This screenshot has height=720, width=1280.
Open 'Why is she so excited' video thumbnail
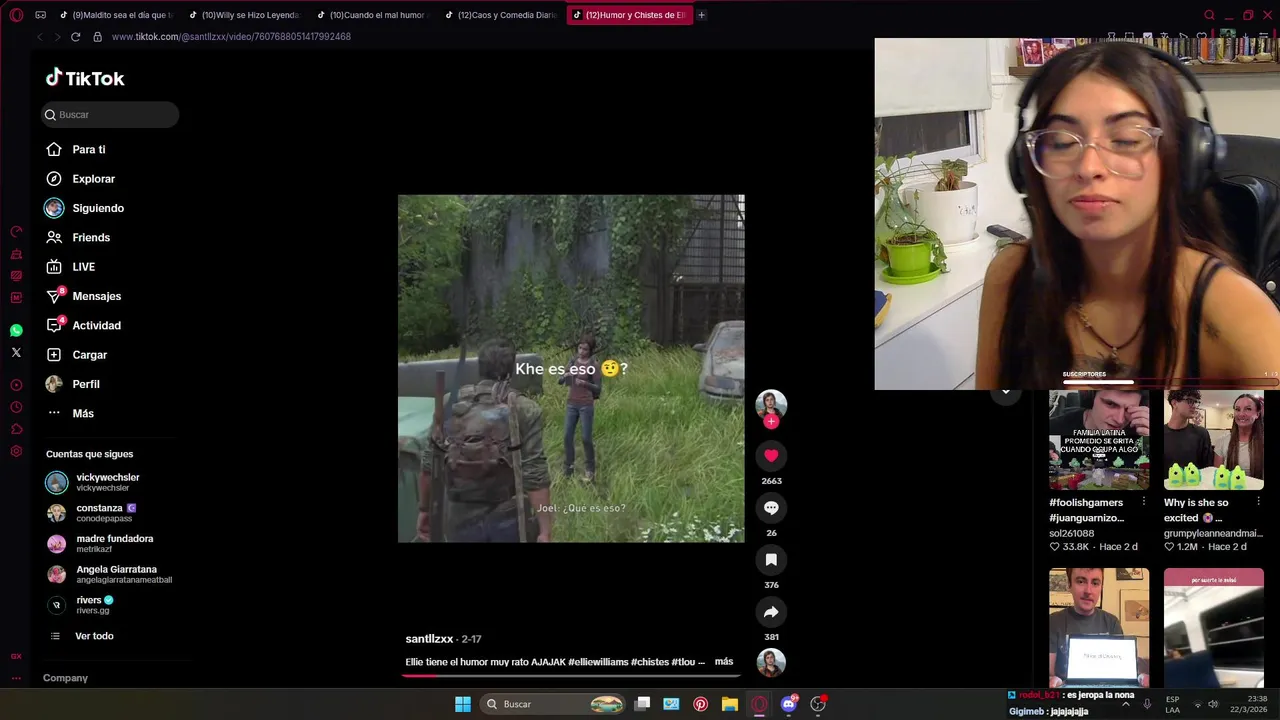pyautogui.click(x=1213, y=440)
